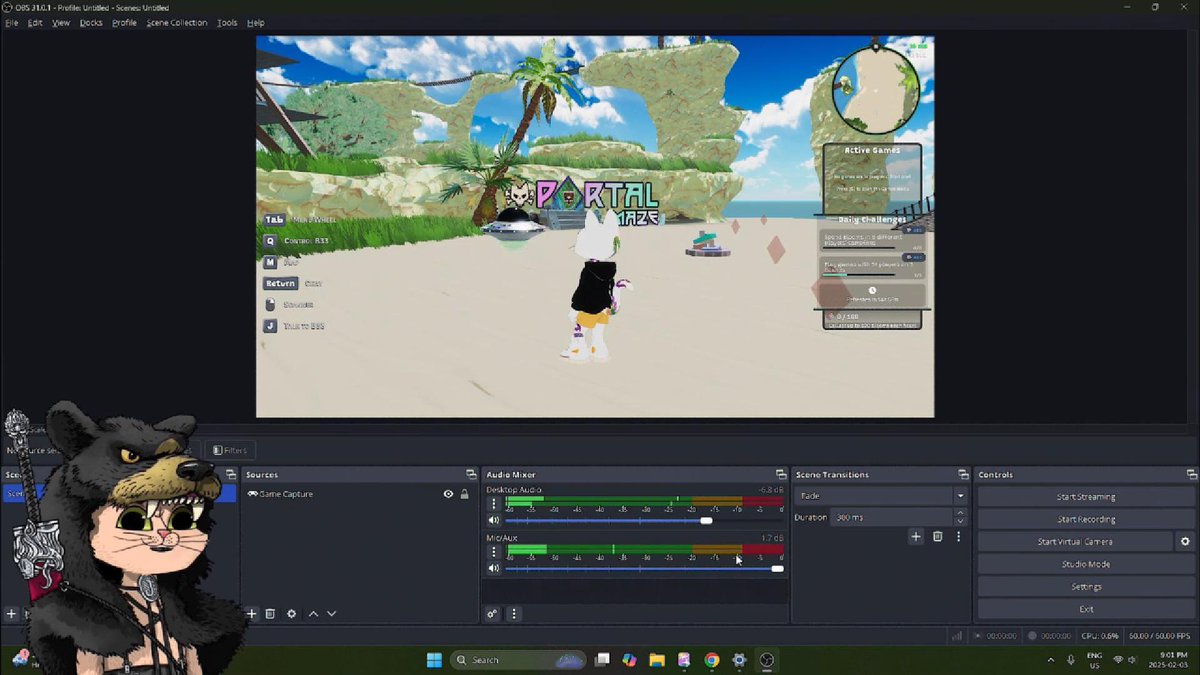Viewport: 1200px width, 675px height.
Task: Mute Desktop Audio speaker icon
Action: [x=493, y=520]
